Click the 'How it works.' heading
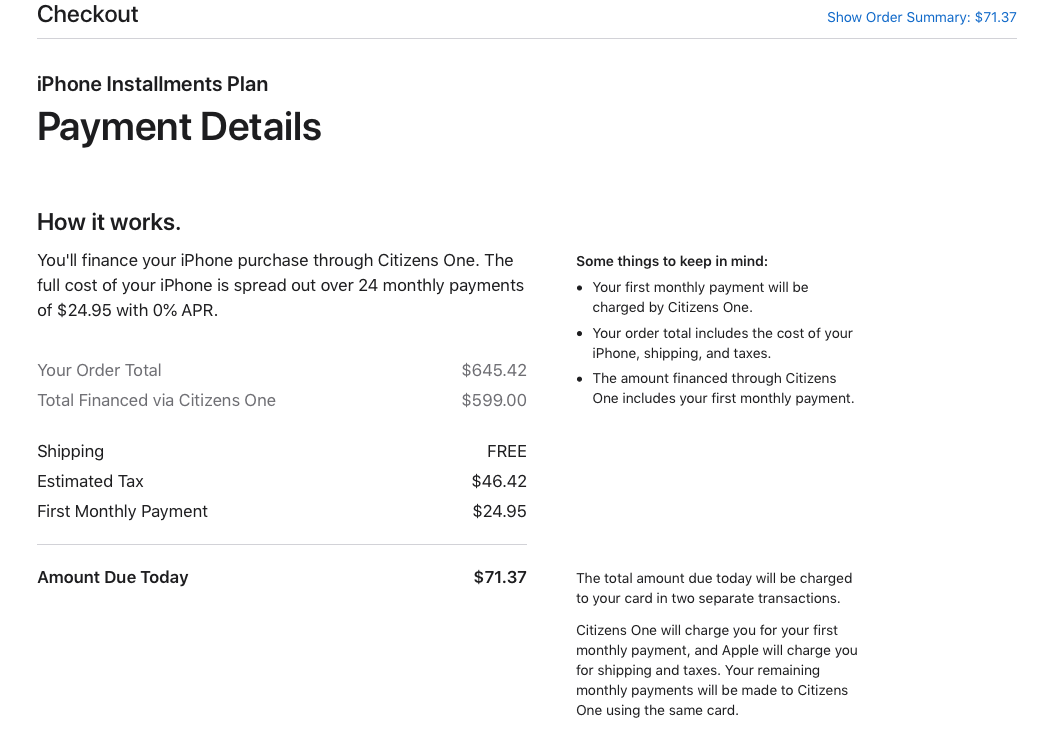The width and height of the screenshot is (1038, 739). (109, 222)
